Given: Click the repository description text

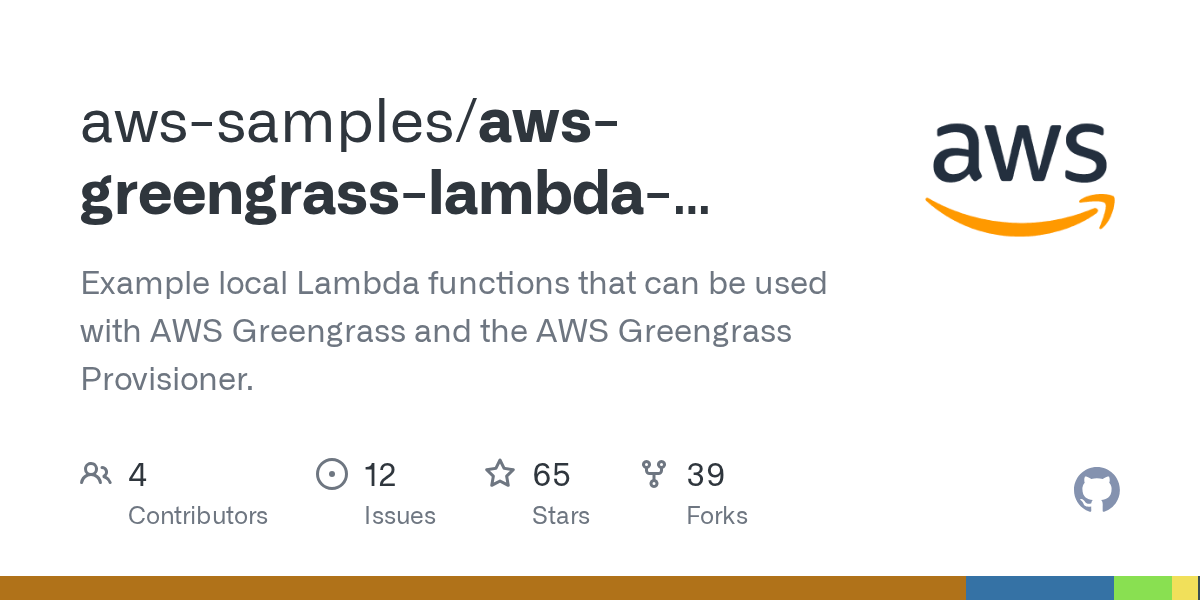Looking at the screenshot, I should (454, 331).
